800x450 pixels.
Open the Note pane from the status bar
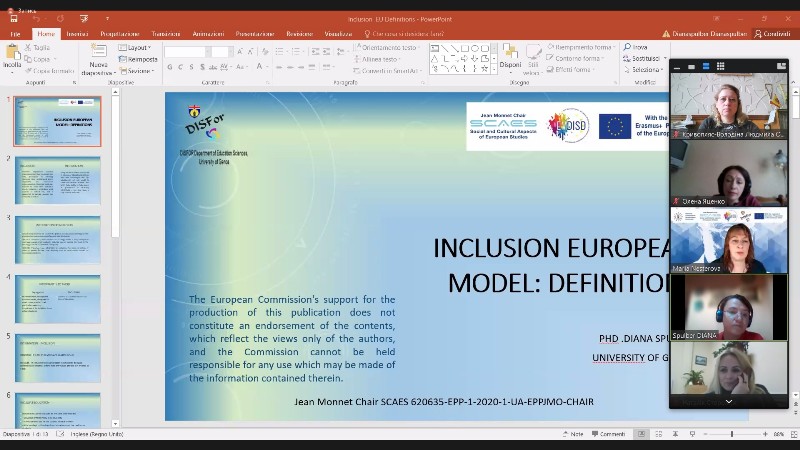573,434
